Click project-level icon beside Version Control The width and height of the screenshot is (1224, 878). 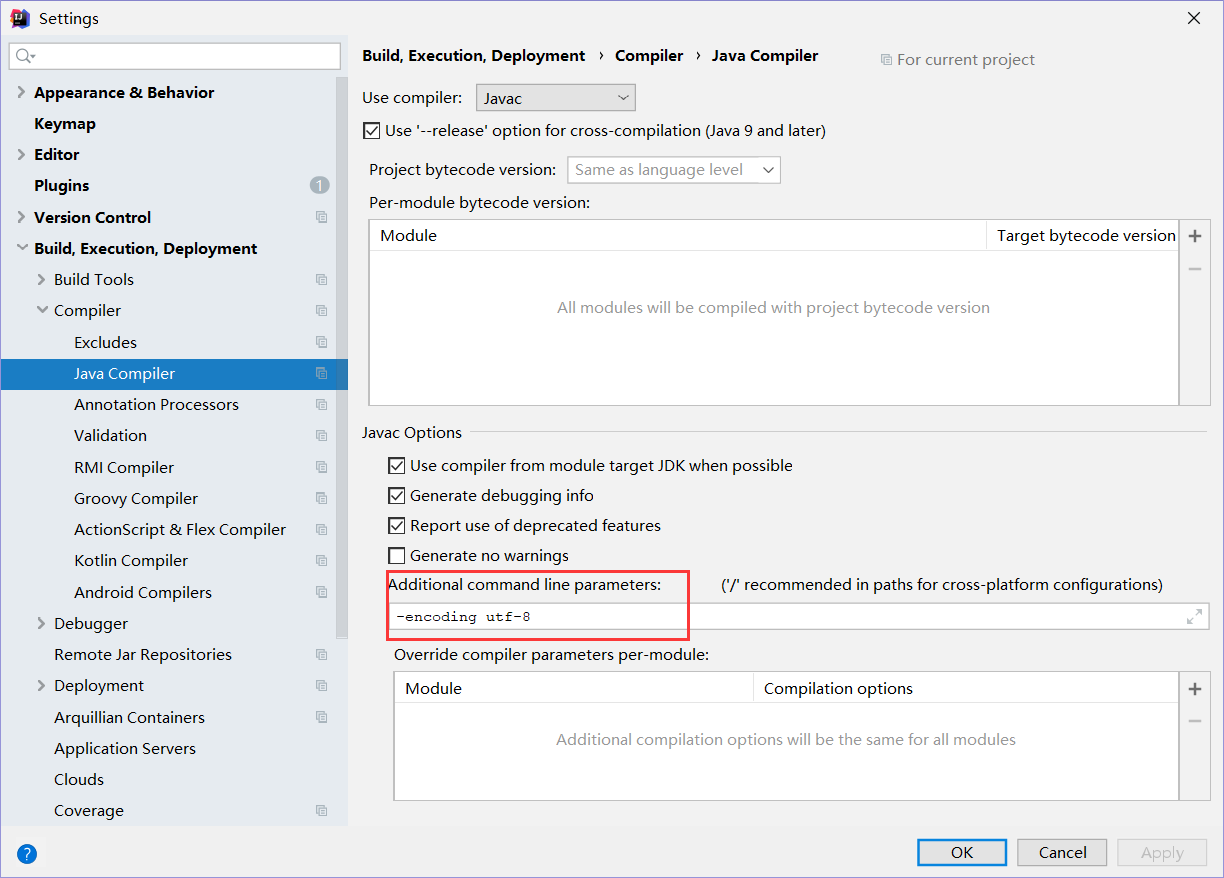pos(321,217)
